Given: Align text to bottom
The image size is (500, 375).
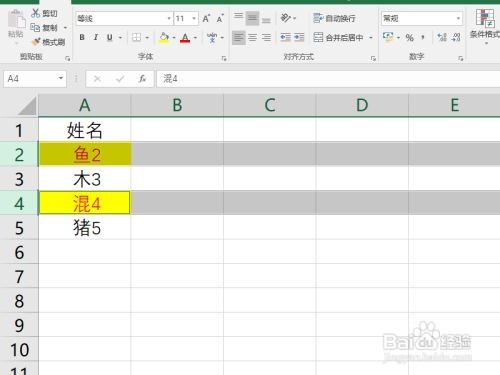Looking at the screenshot, I should click(266, 19).
